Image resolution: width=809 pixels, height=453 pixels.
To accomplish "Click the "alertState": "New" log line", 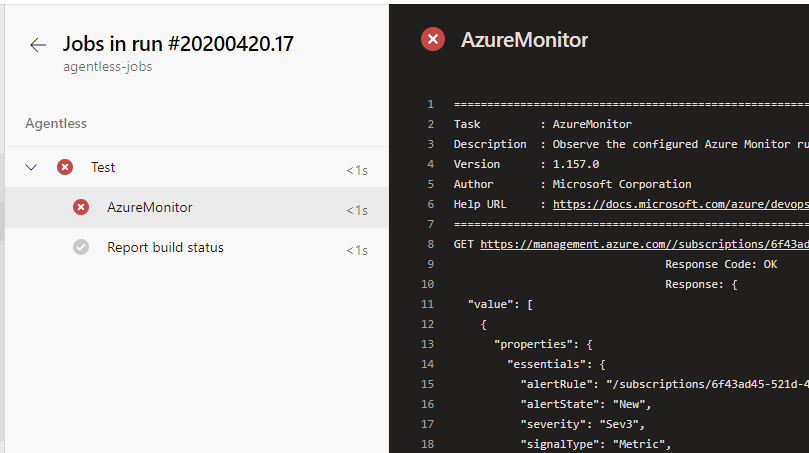I will click(x=586, y=405).
